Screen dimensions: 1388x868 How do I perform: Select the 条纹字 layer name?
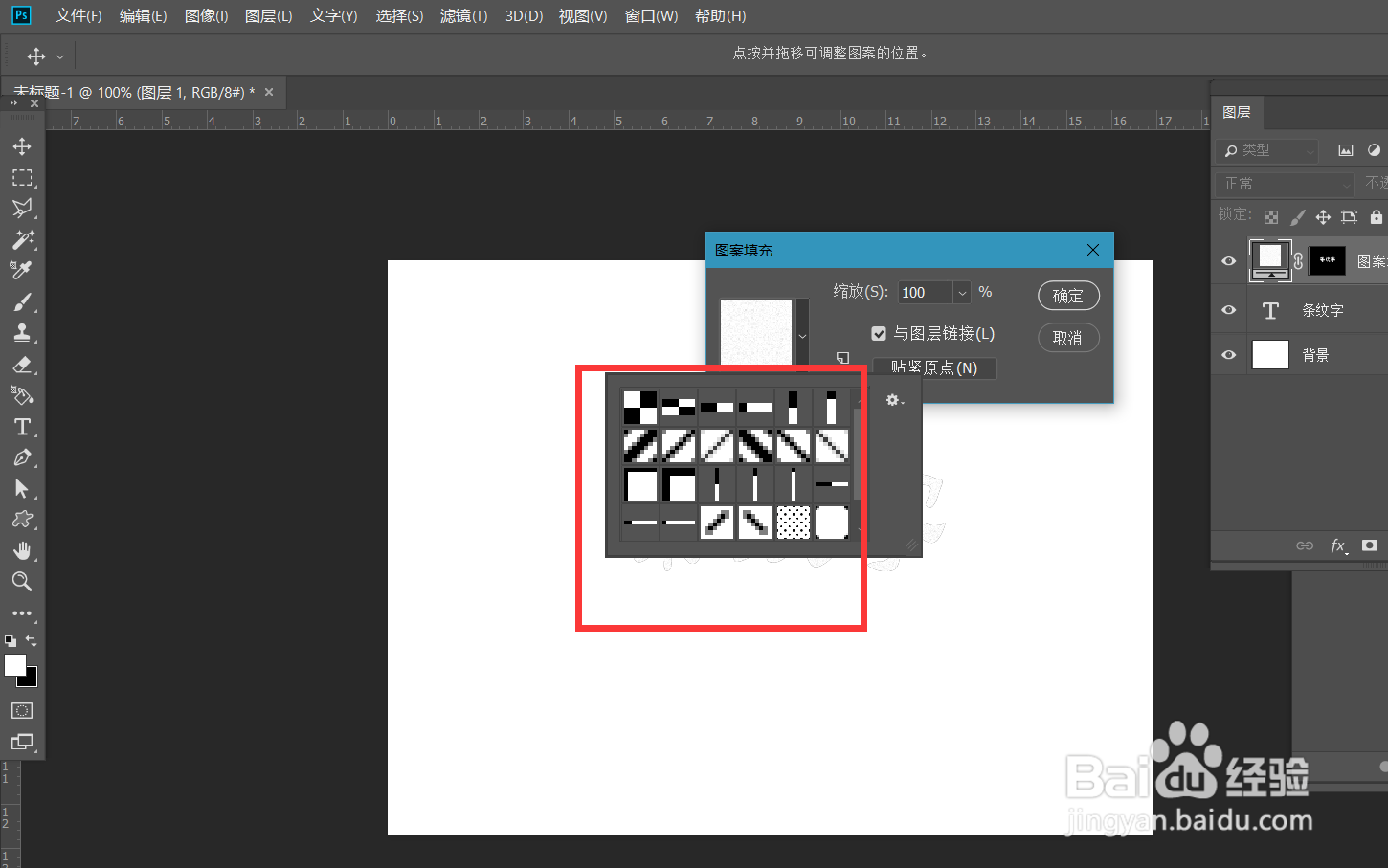[x=1323, y=310]
